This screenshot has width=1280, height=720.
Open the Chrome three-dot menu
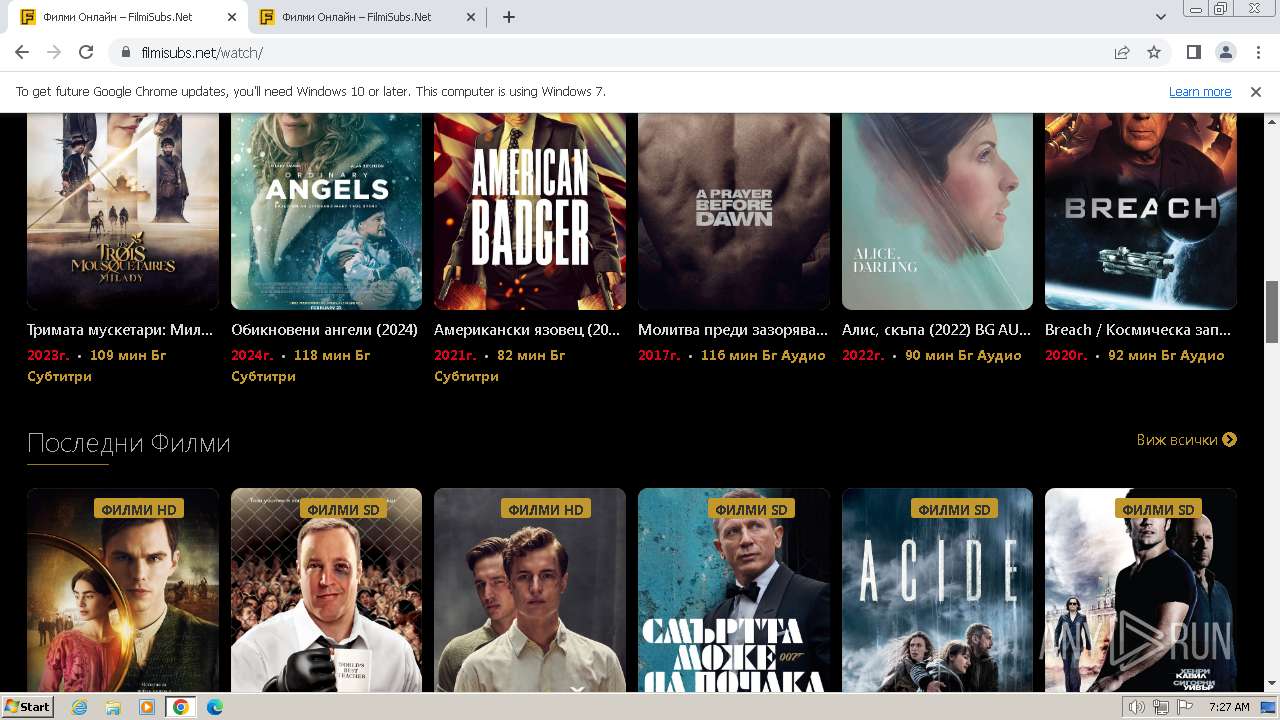click(x=1256, y=52)
